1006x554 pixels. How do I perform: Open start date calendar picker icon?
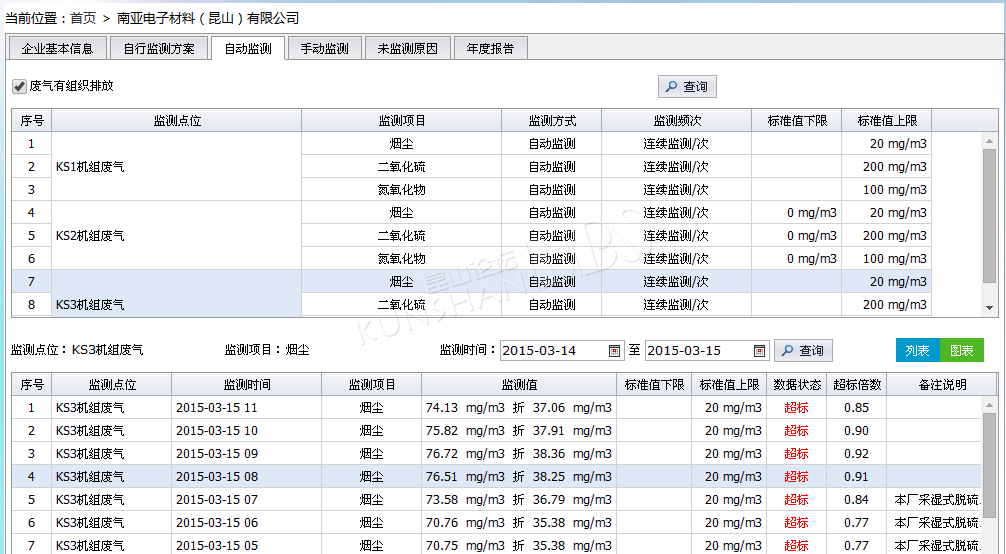point(615,351)
